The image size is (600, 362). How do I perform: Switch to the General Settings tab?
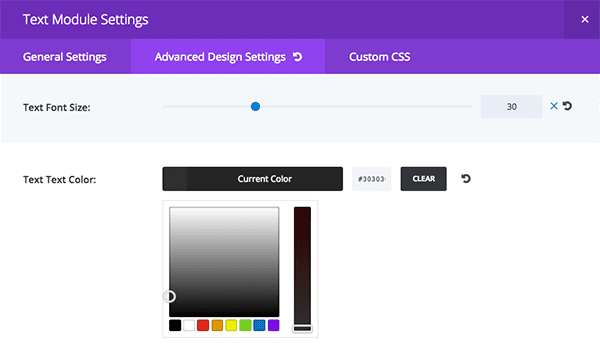pos(65,57)
